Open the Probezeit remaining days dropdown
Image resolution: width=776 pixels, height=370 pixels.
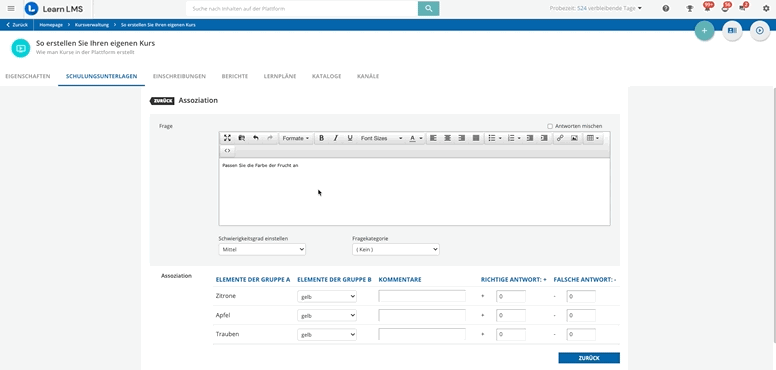click(595, 8)
